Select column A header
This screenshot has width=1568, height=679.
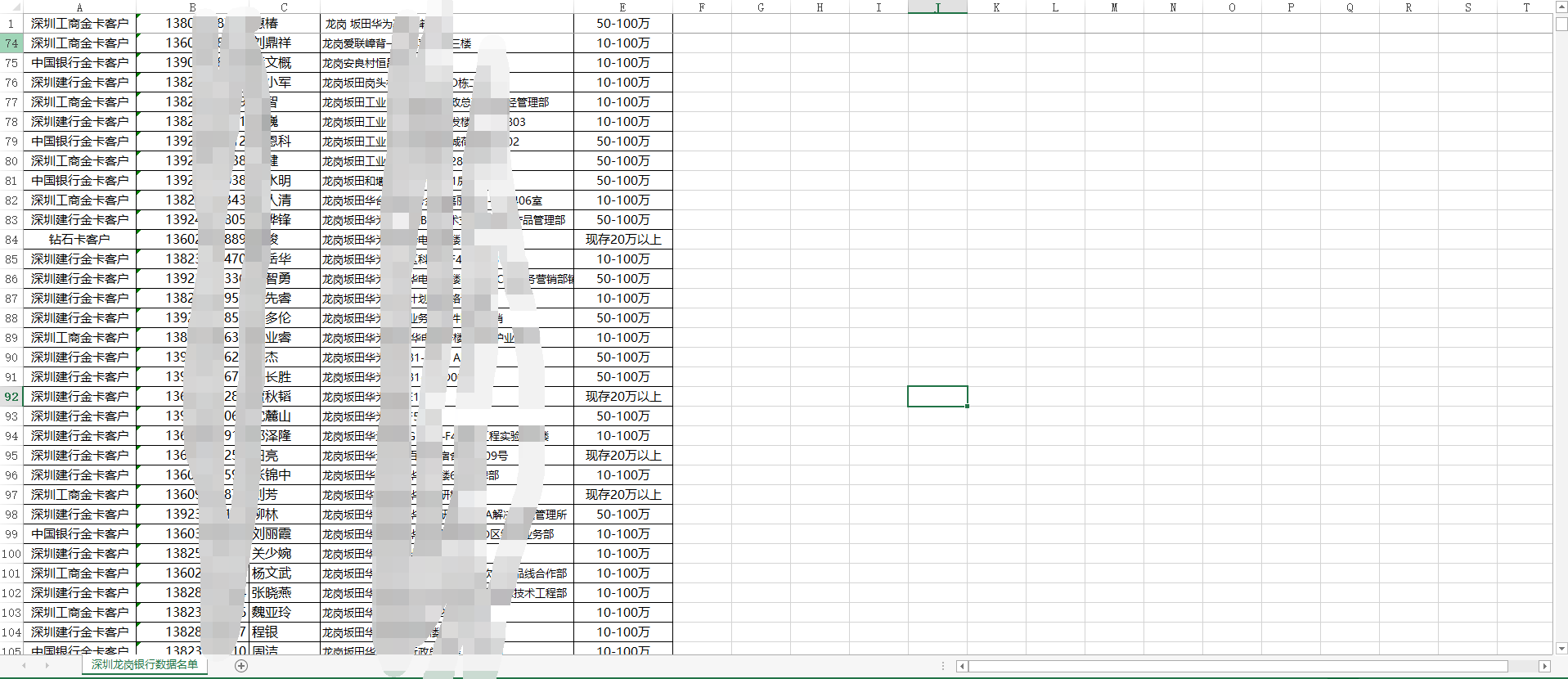79,7
